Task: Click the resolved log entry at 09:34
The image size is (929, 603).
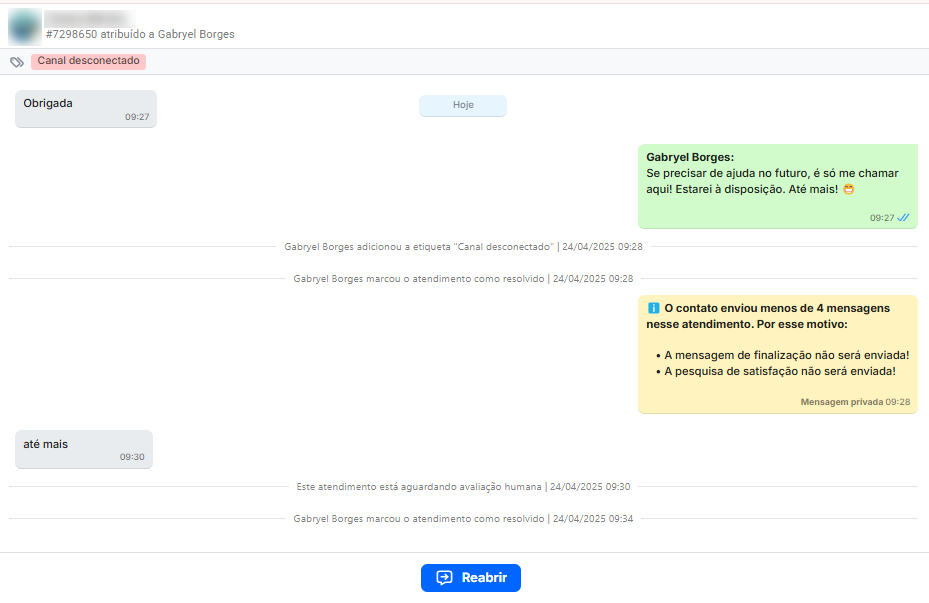Action: (463, 519)
